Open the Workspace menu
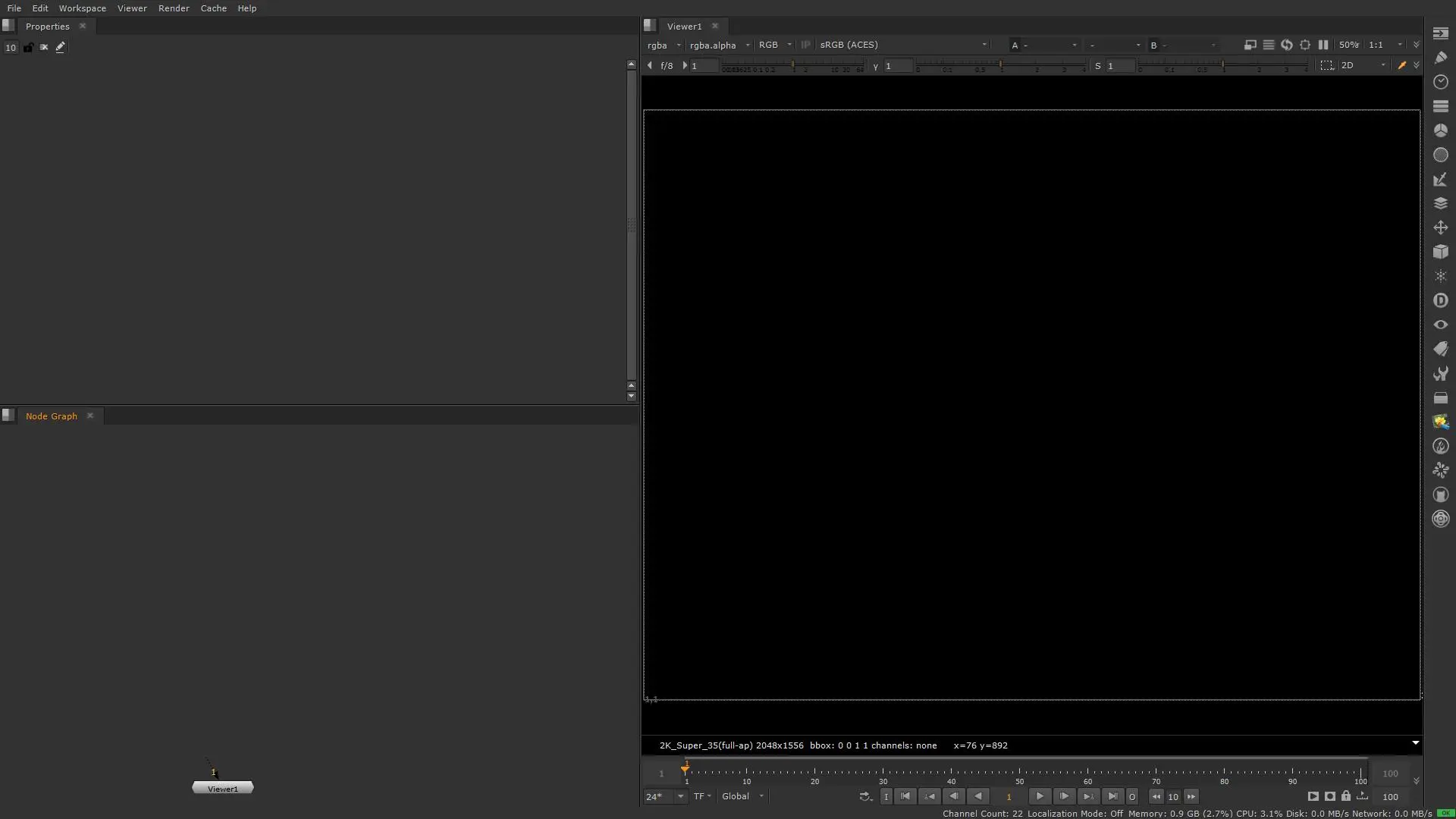 [x=82, y=8]
